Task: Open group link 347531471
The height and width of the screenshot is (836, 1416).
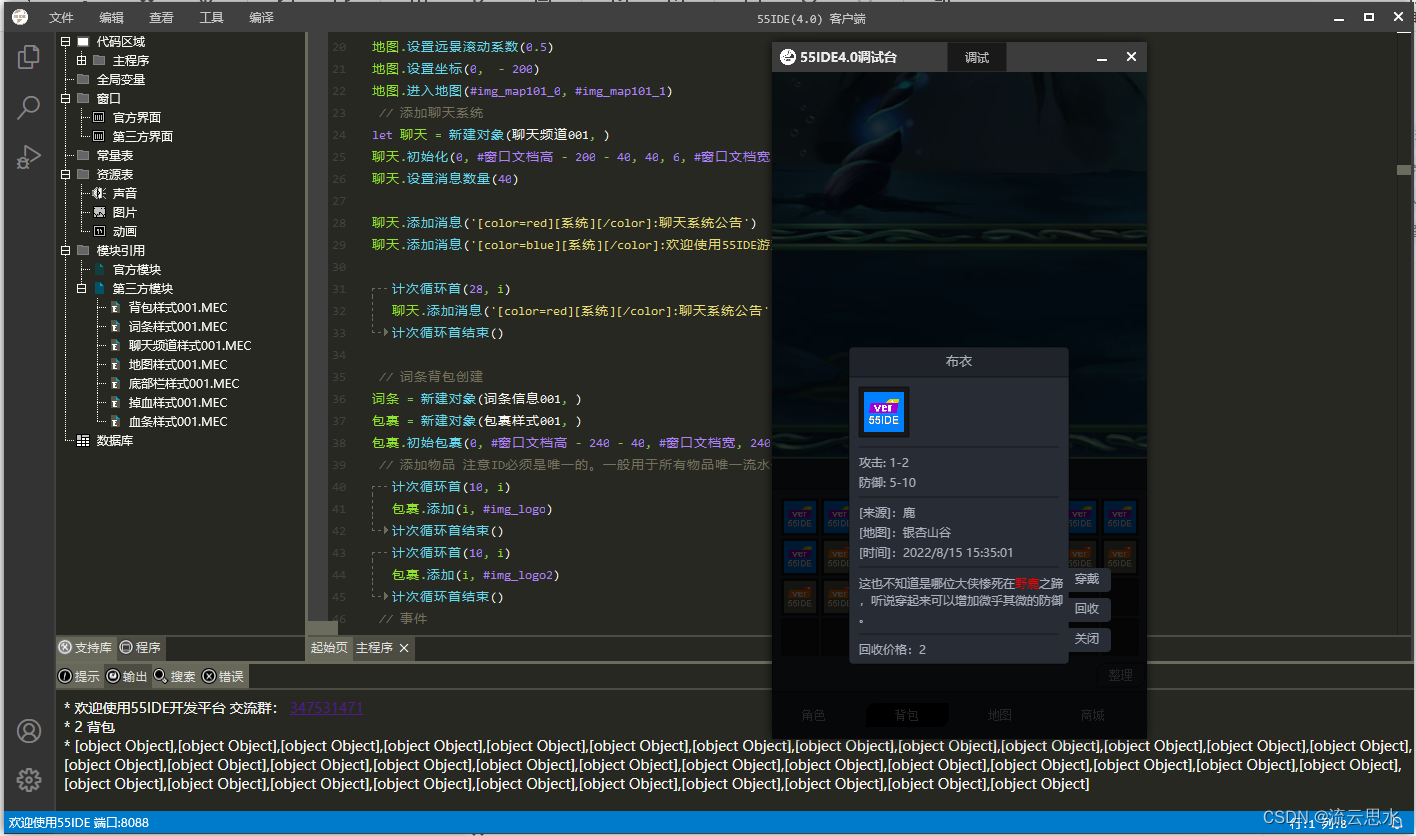Action: pos(326,708)
